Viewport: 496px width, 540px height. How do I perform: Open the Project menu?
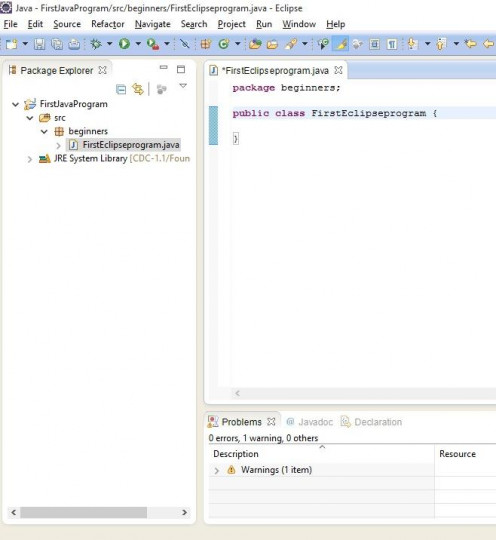tap(231, 24)
